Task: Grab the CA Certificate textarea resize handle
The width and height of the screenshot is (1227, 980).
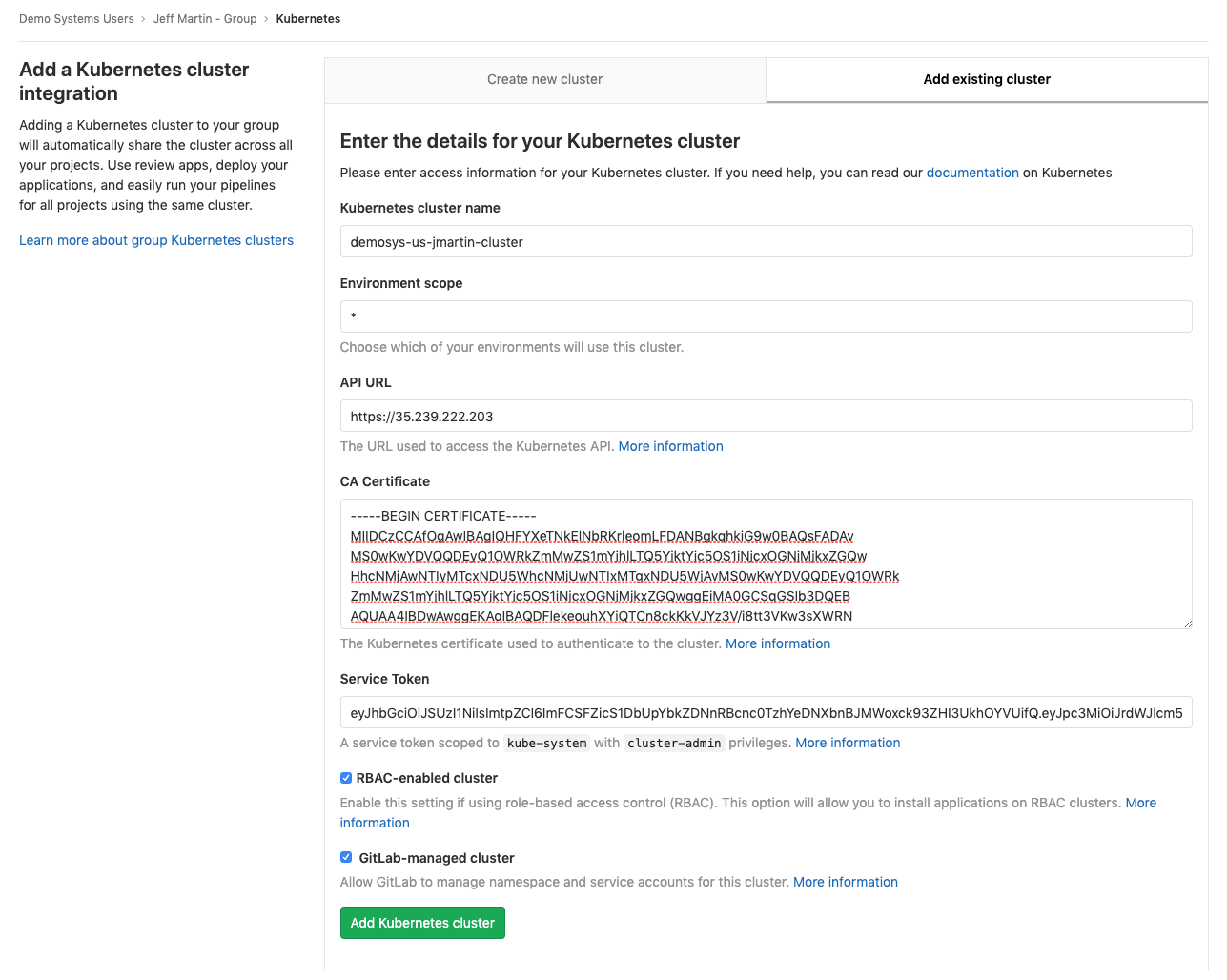Action: (x=1187, y=623)
